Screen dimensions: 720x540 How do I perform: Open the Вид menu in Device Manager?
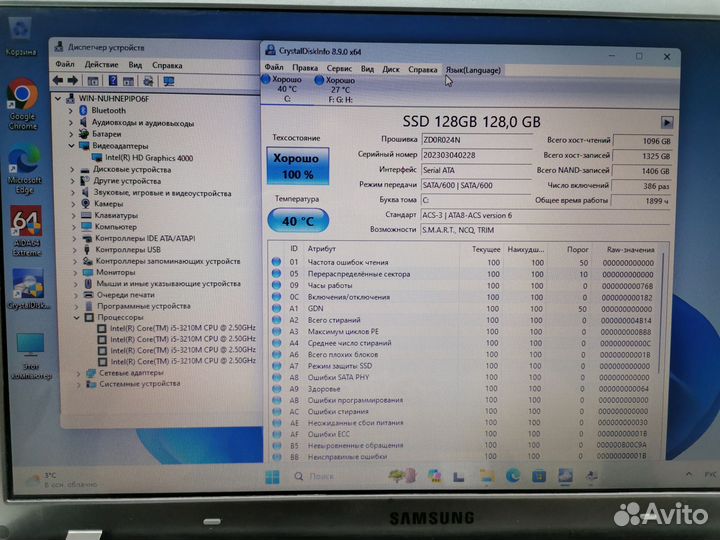point(135,65)
